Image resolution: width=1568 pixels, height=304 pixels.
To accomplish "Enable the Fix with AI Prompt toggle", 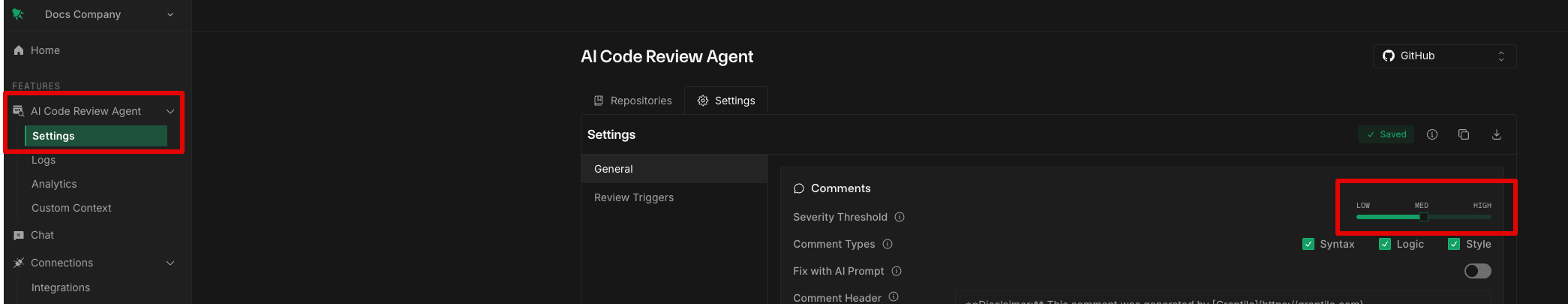I will (x=1478, y=271).
